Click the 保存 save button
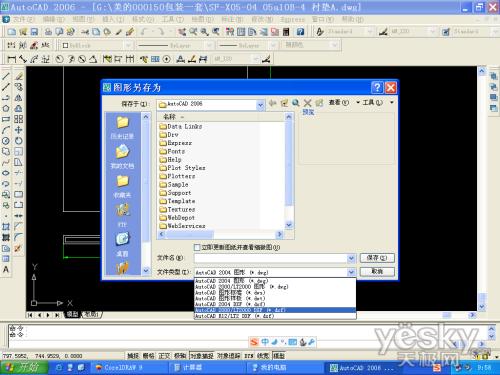 (377, 258)
